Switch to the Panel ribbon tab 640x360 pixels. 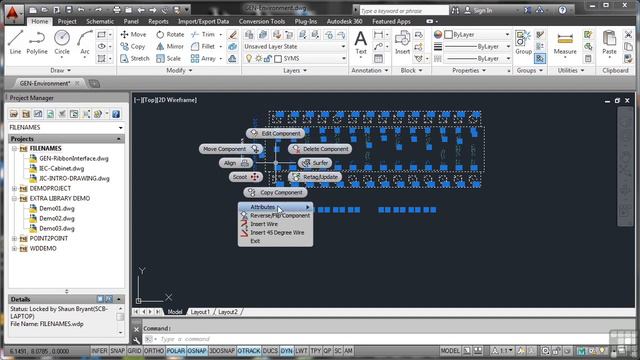point(131,21)
